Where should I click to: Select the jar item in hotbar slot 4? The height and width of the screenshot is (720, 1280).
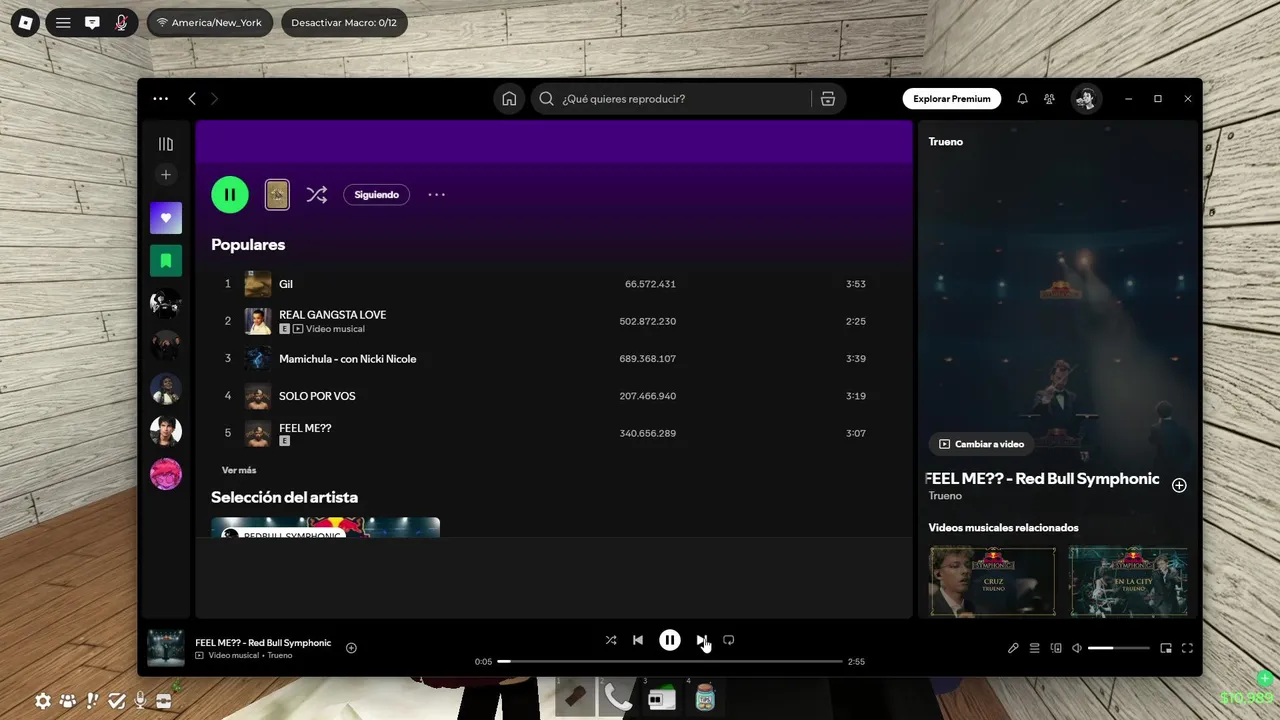705,697
